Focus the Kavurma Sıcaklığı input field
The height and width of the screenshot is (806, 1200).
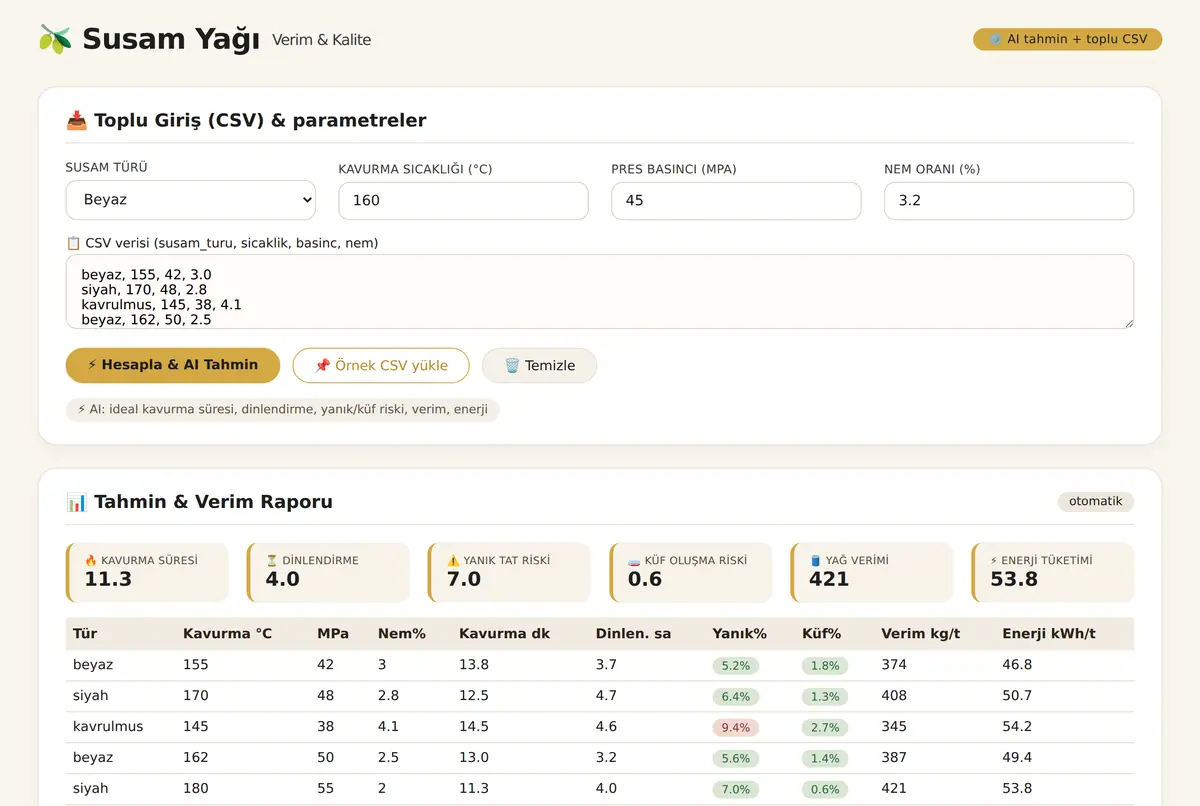point(464,201)
